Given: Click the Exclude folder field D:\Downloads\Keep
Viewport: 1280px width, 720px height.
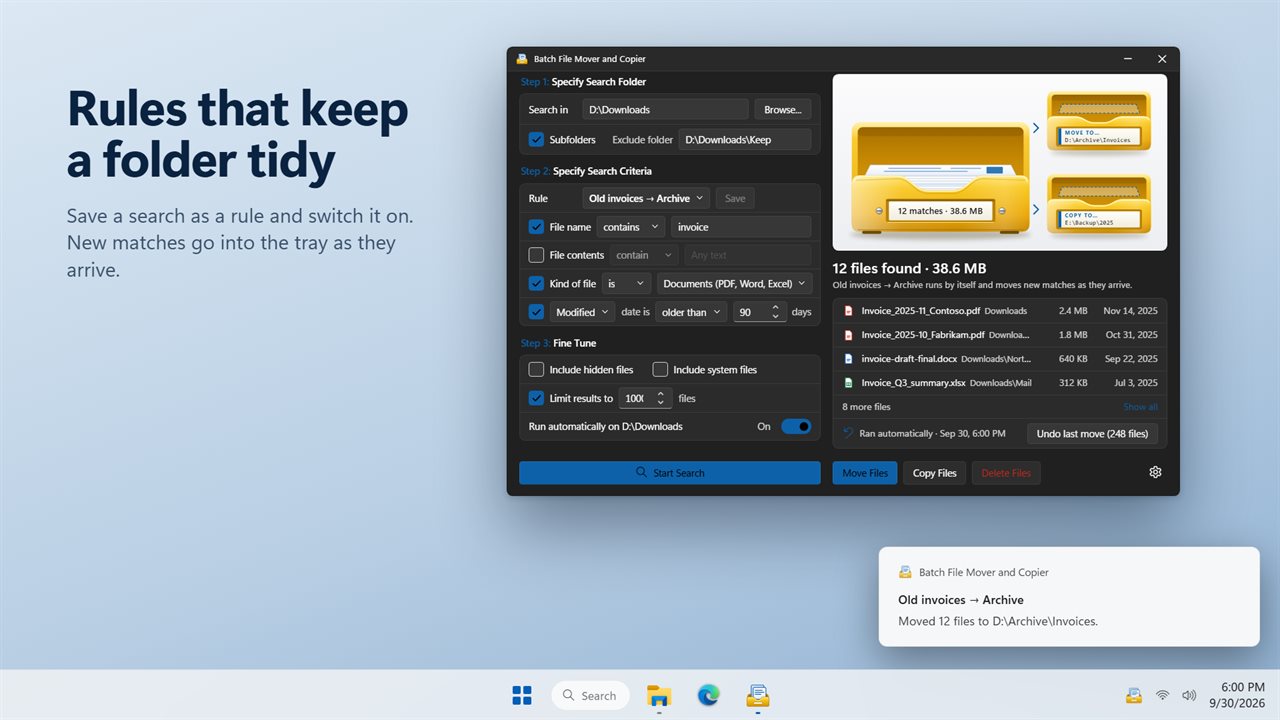Looking at the screenshot, I should pos(745,139).
